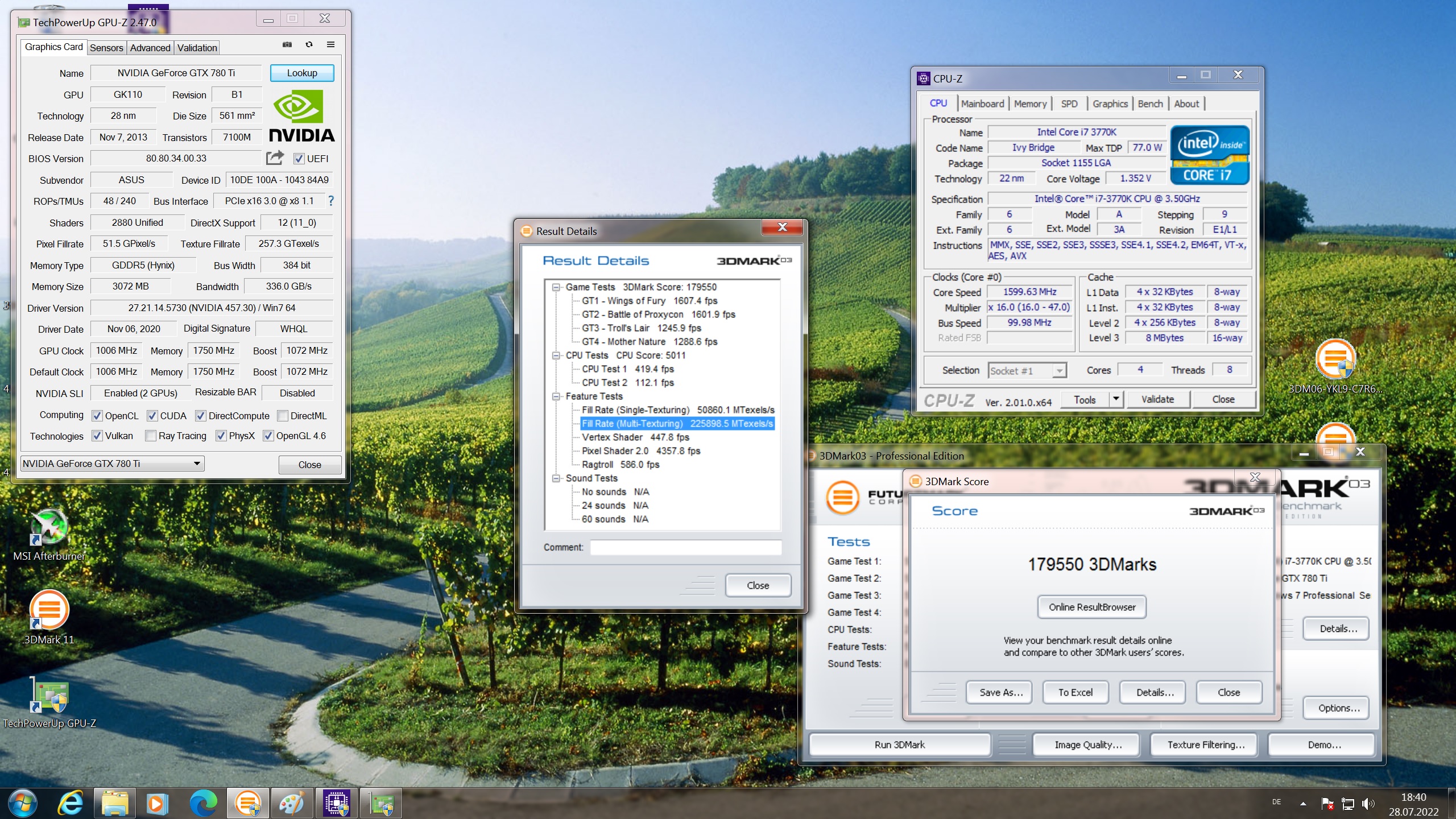The width and height of the screenshot is (1456, 819).
Task: Toggle the Ray Tracing checkbox
Action: 151,436
